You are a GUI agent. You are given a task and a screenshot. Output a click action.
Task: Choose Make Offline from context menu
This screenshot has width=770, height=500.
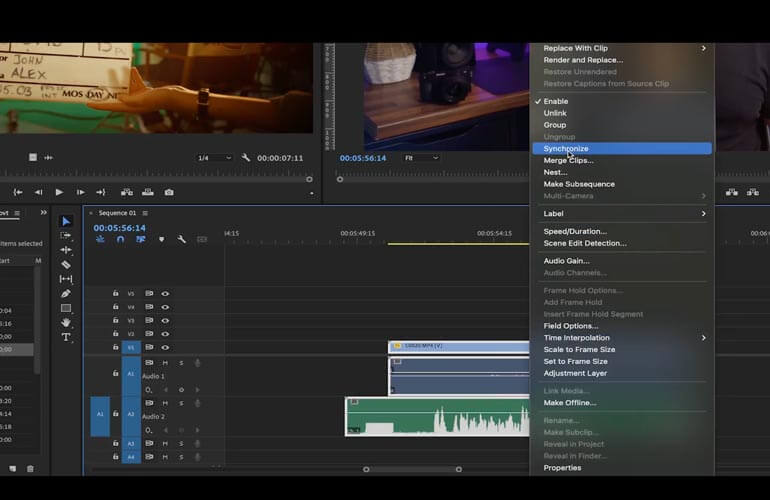point(622,403)
